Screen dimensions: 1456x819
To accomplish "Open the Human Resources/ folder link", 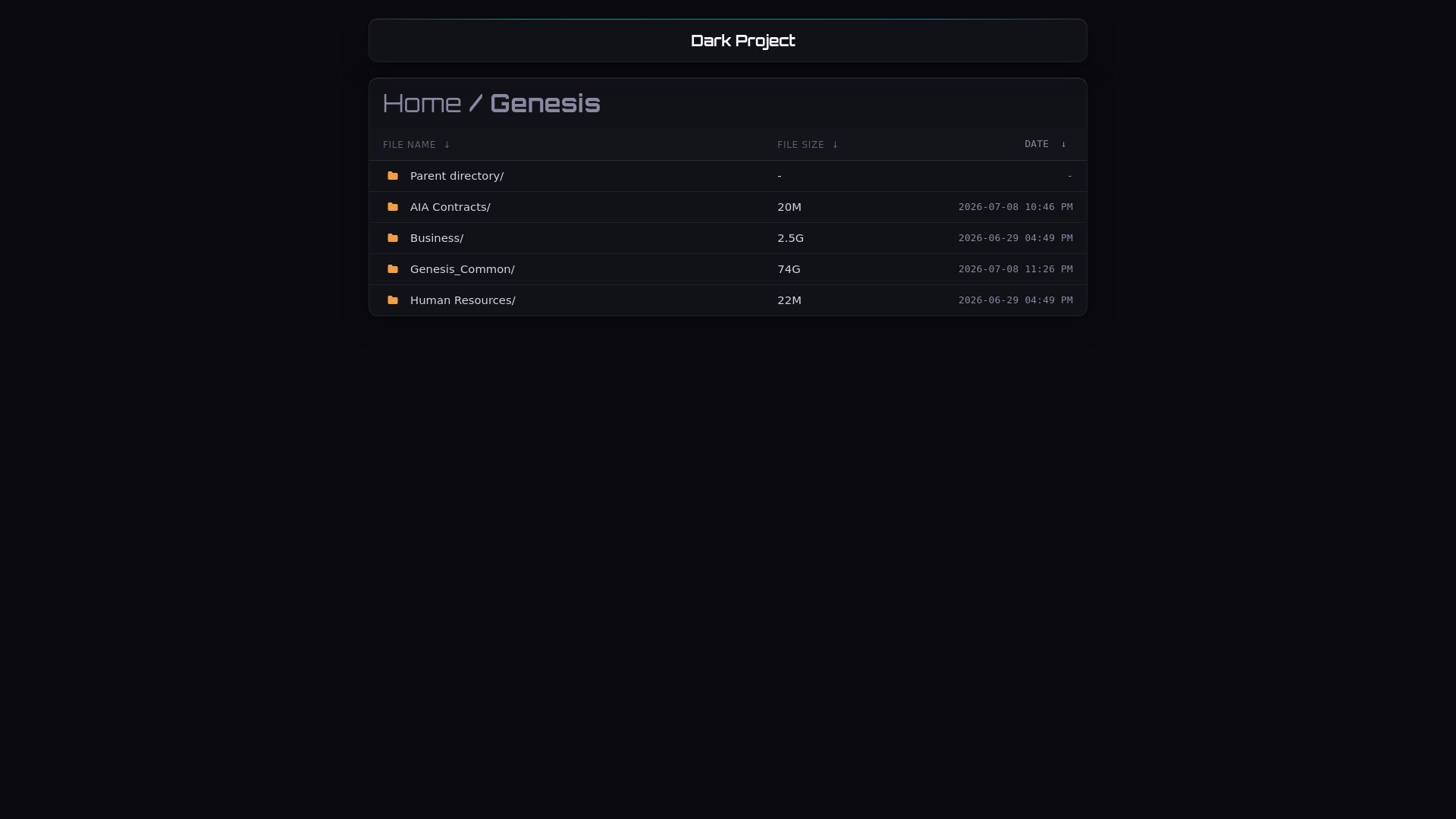I will [x=463, y=300].
